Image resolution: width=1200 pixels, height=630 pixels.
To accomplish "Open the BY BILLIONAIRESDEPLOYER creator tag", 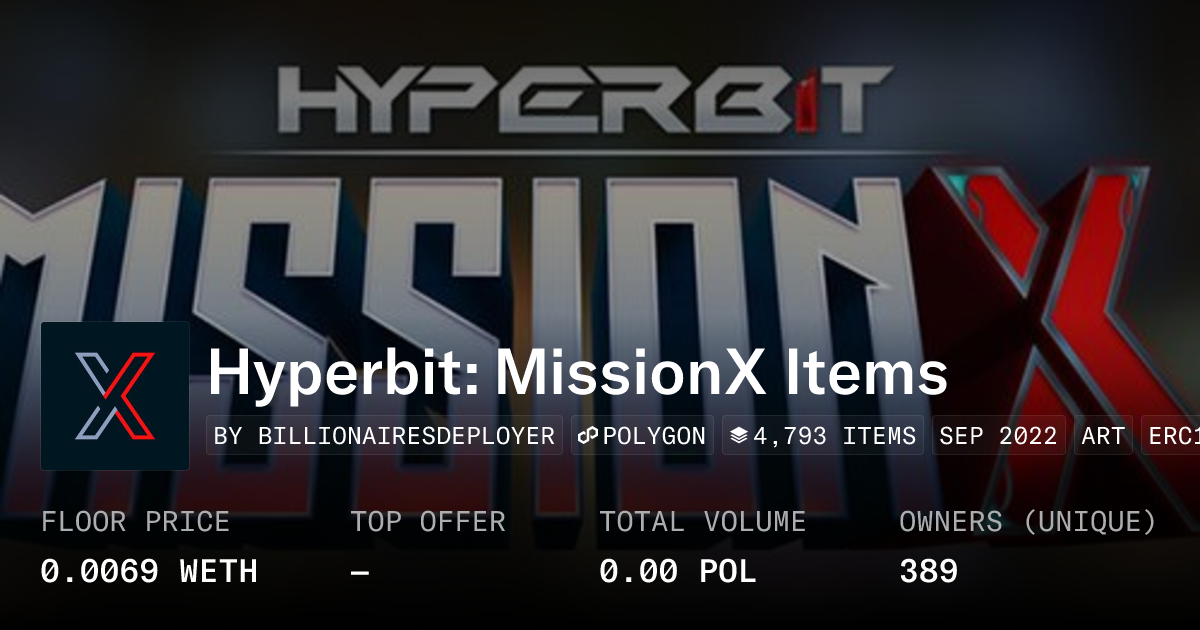I will point(386,436).
